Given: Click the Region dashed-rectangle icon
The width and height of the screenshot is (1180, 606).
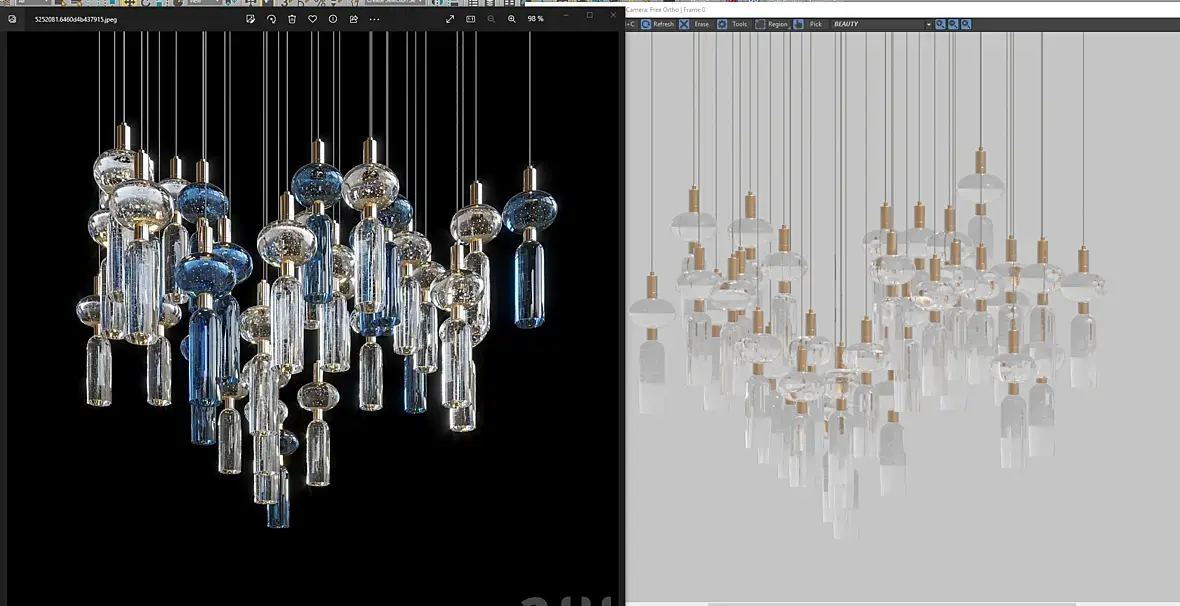Looking at the screenshot, I should [760, 24].
